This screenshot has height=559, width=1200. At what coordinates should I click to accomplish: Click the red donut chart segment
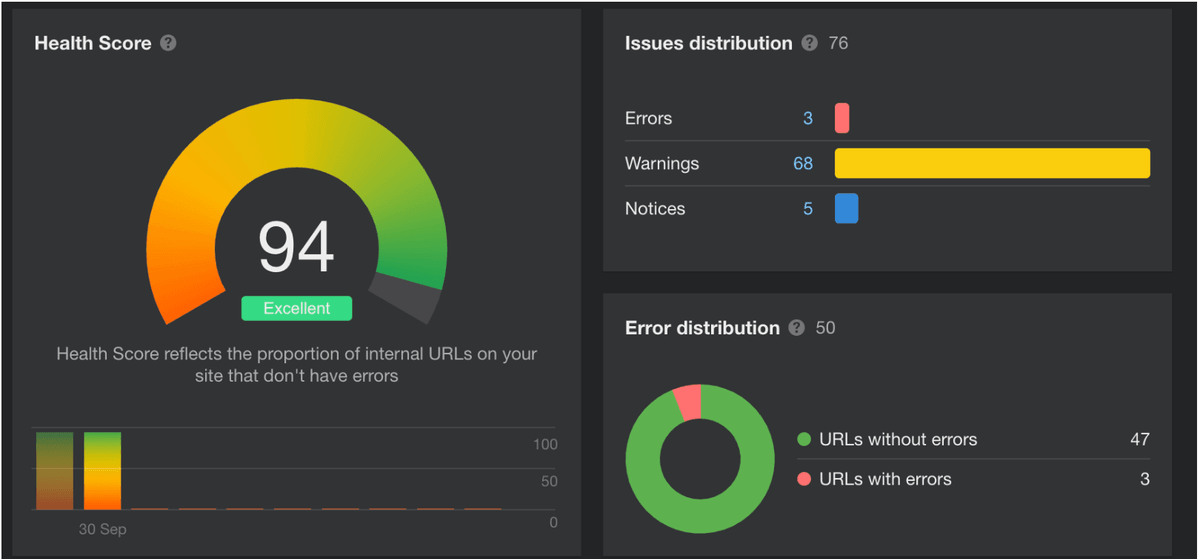tap(688, 402)
